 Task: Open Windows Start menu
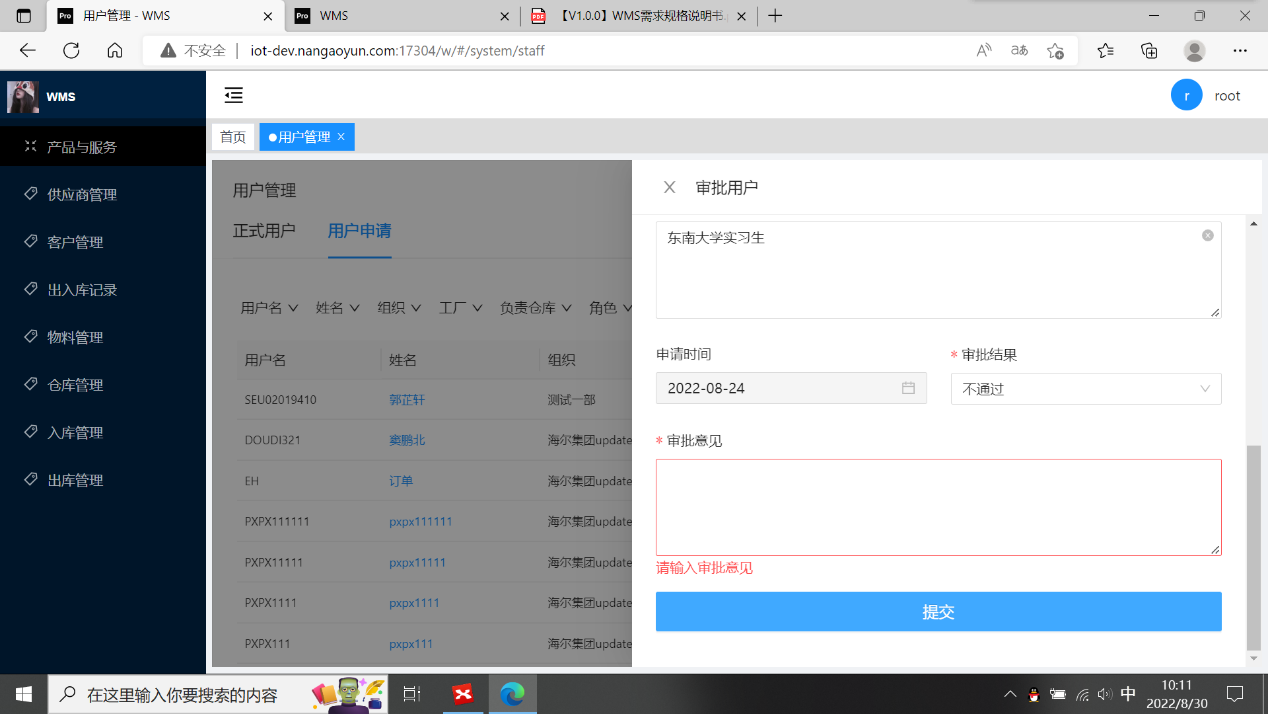[x=24, y=693]
